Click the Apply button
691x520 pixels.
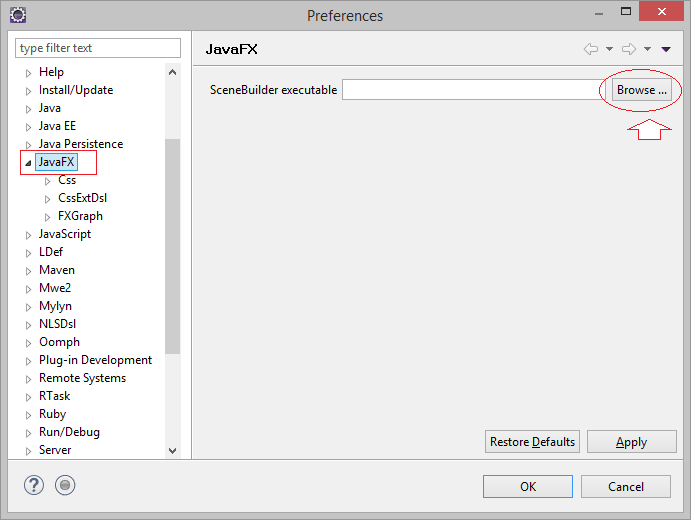coord(632,442)
